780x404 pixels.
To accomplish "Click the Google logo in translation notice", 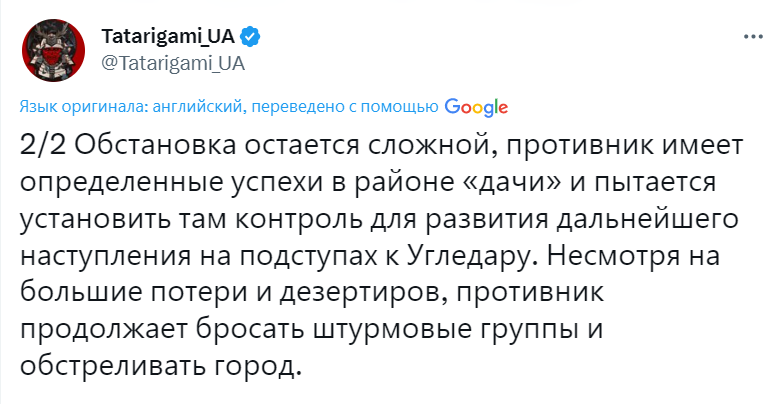I will 477,106.
